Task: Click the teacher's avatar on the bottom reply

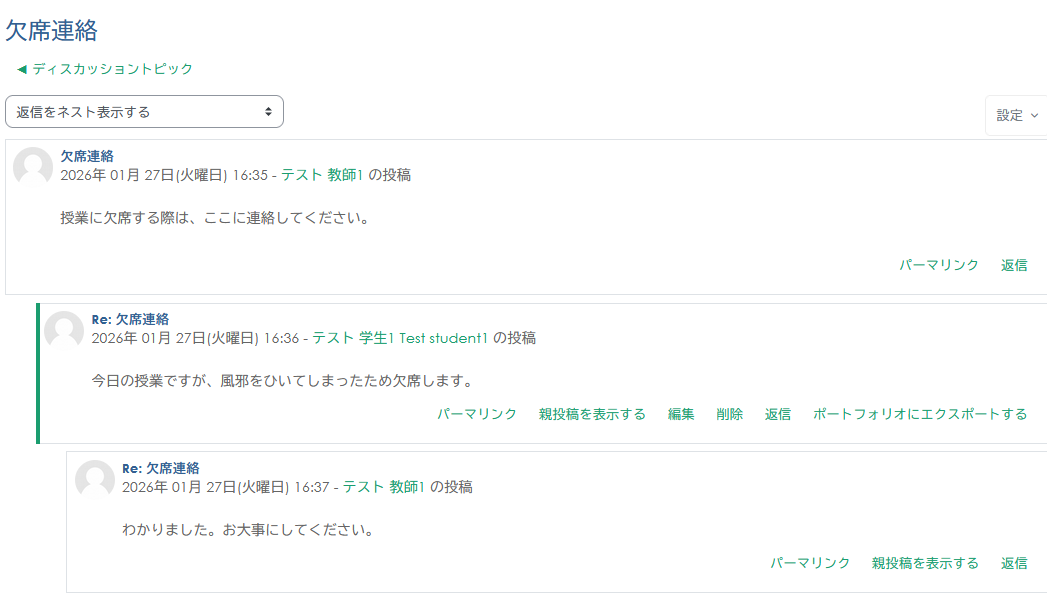Action: (x=95, y=480)
